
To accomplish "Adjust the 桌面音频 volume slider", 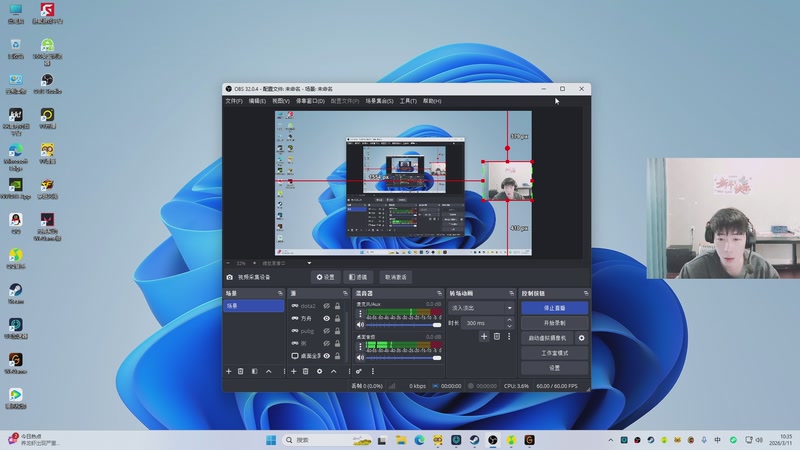I will tap(404, 358).
